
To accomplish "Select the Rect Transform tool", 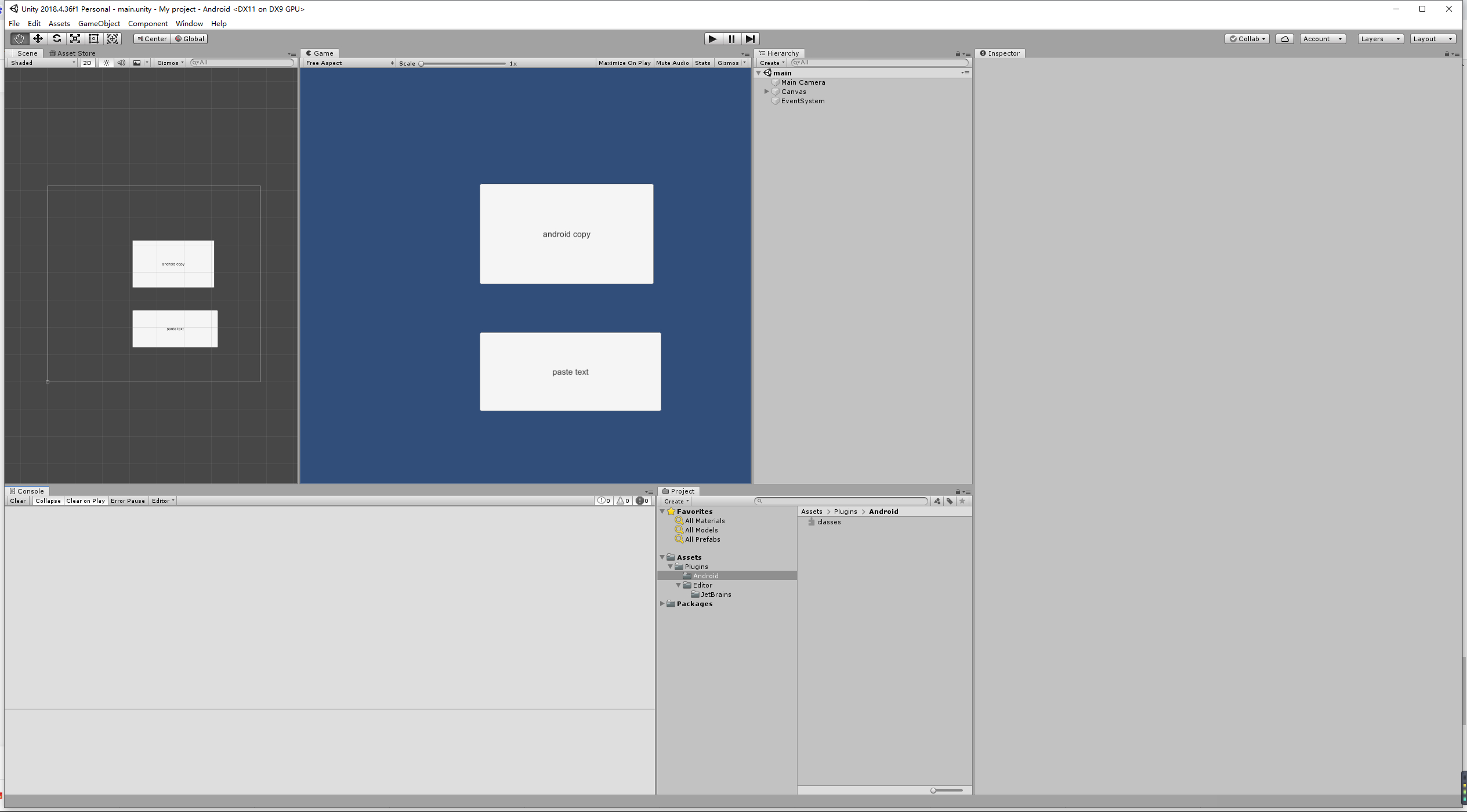I will [93, 39].
